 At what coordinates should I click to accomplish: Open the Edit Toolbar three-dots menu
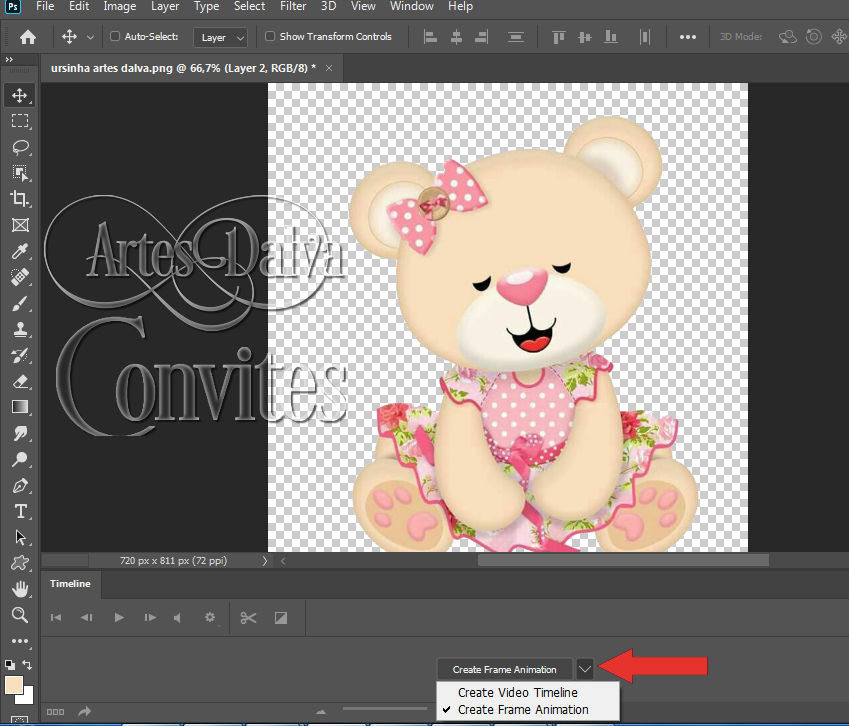[x=20, y=641]
